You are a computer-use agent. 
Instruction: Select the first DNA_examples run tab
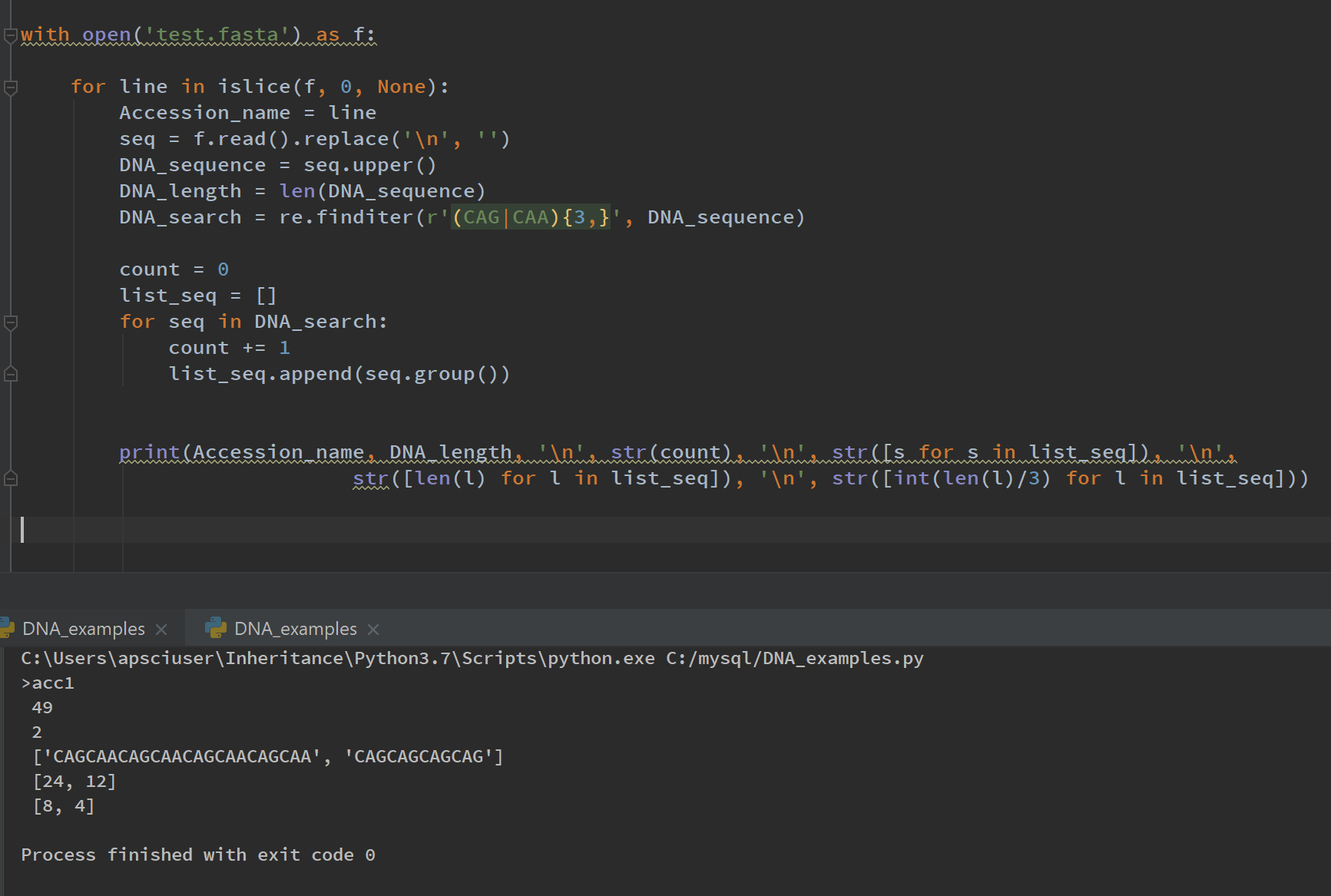click(84, 629)
